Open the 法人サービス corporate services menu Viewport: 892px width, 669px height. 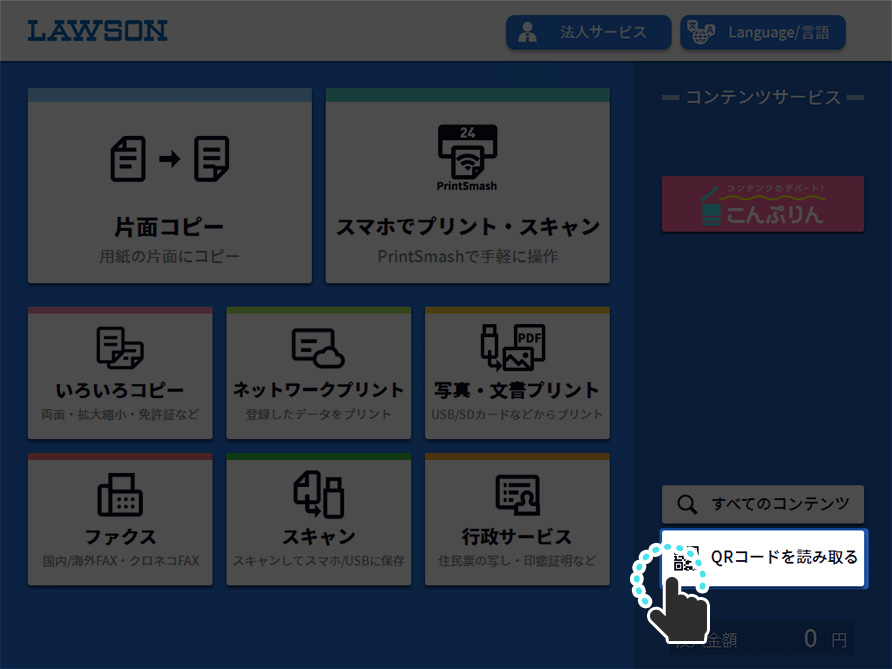pyautogui.click(x=588, y=32)
